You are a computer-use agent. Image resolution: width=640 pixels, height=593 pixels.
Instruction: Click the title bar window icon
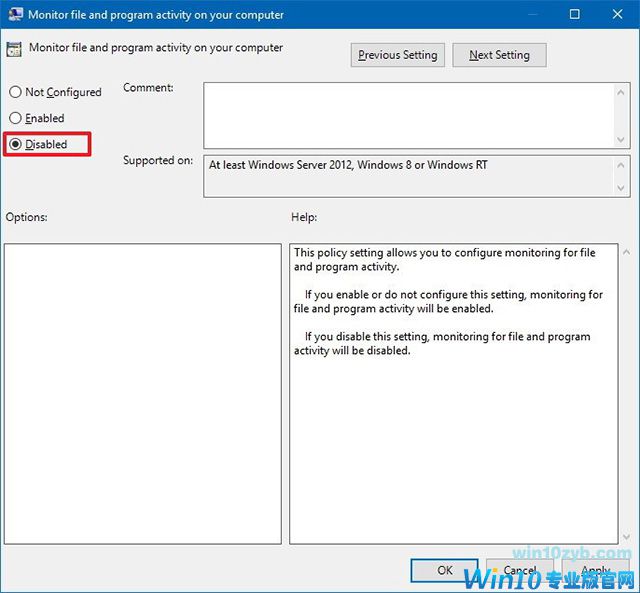15,15
